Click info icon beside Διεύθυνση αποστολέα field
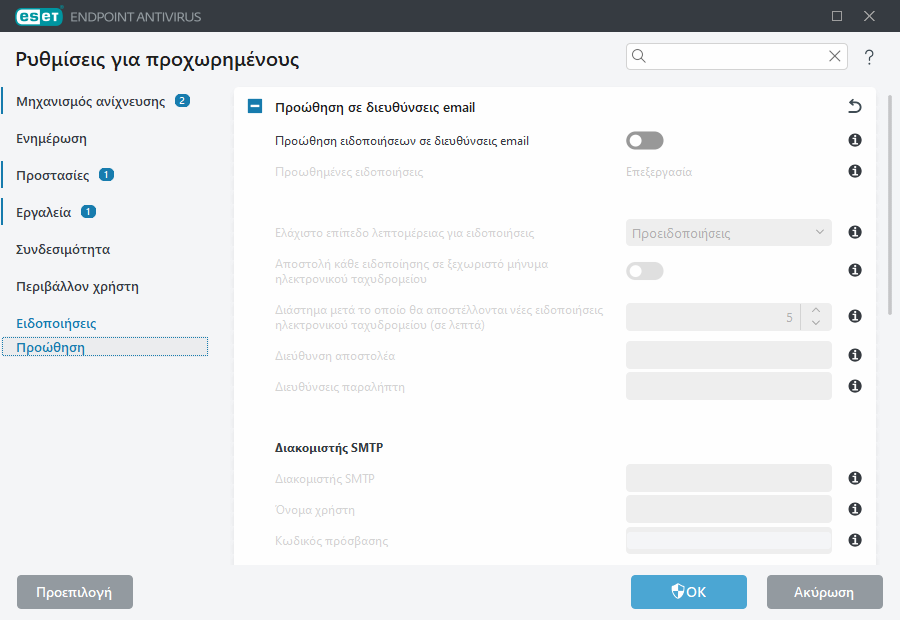 855,355
